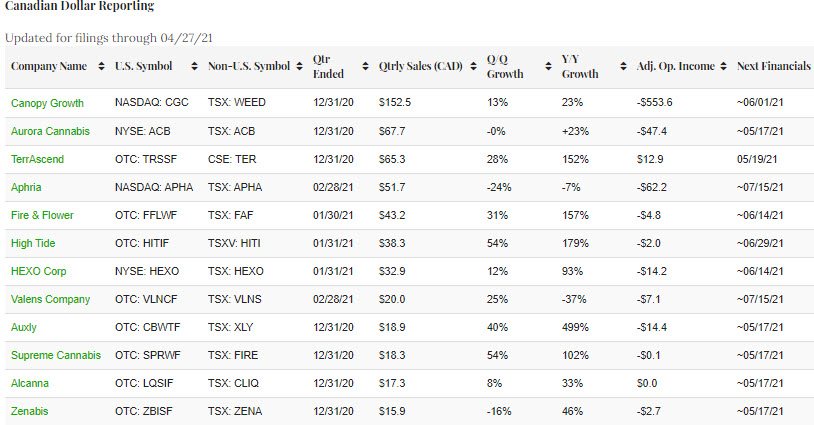Sort table by Company Name arrow icon

[101, 67]
